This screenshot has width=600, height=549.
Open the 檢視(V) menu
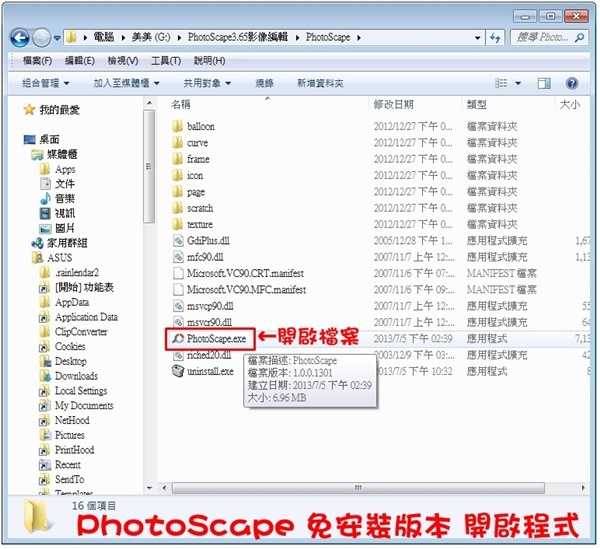pyautogui.click(x=123, y=61)
